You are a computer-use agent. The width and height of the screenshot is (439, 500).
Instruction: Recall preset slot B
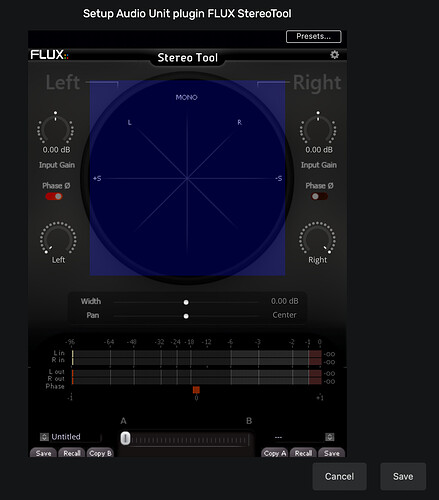click(x=303, y=453)
